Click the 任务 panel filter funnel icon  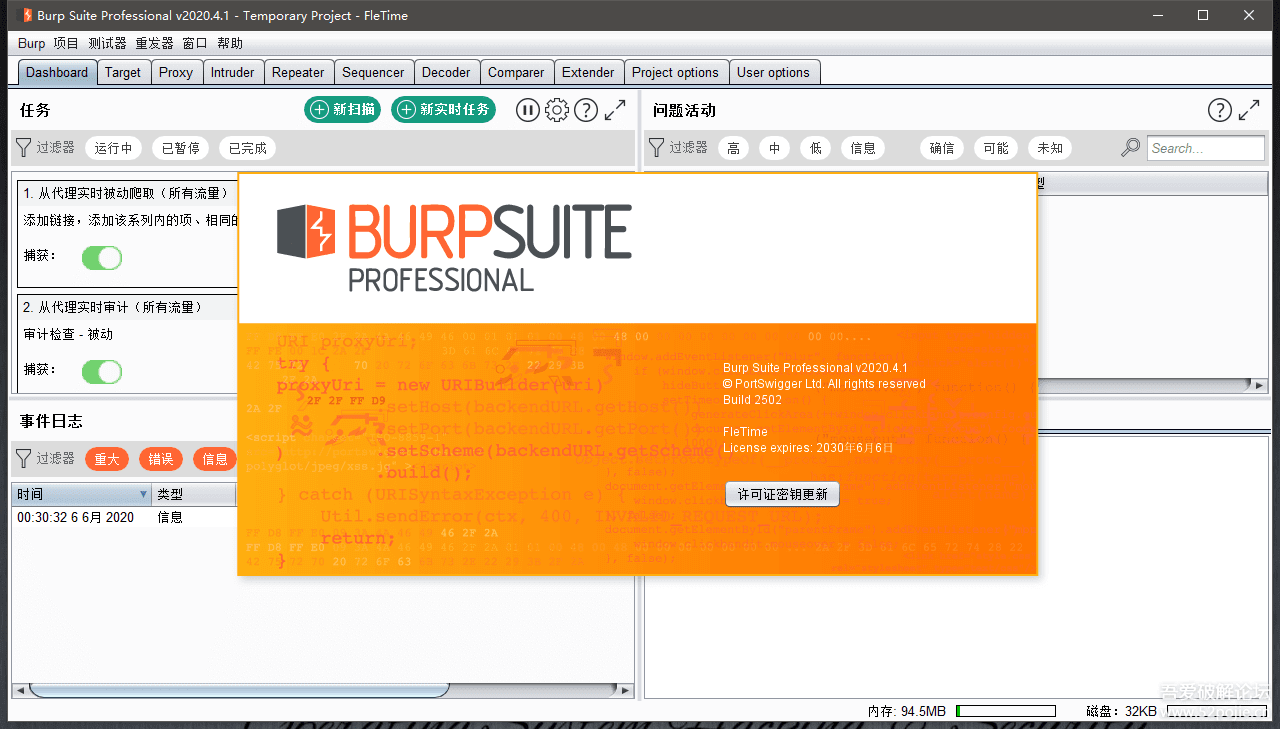coord(24,148)
